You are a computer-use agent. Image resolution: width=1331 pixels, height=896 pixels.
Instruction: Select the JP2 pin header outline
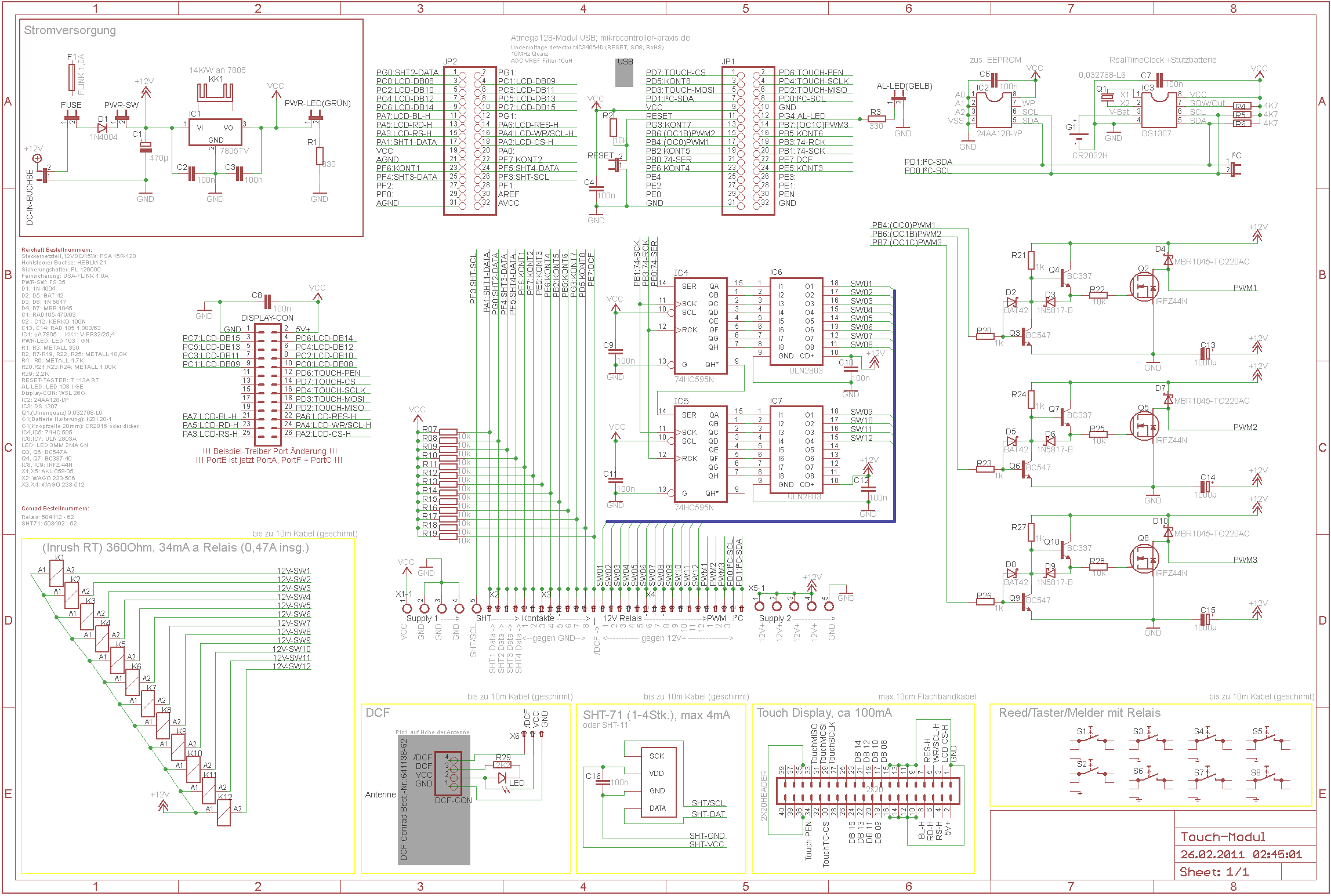pos(470,141)
